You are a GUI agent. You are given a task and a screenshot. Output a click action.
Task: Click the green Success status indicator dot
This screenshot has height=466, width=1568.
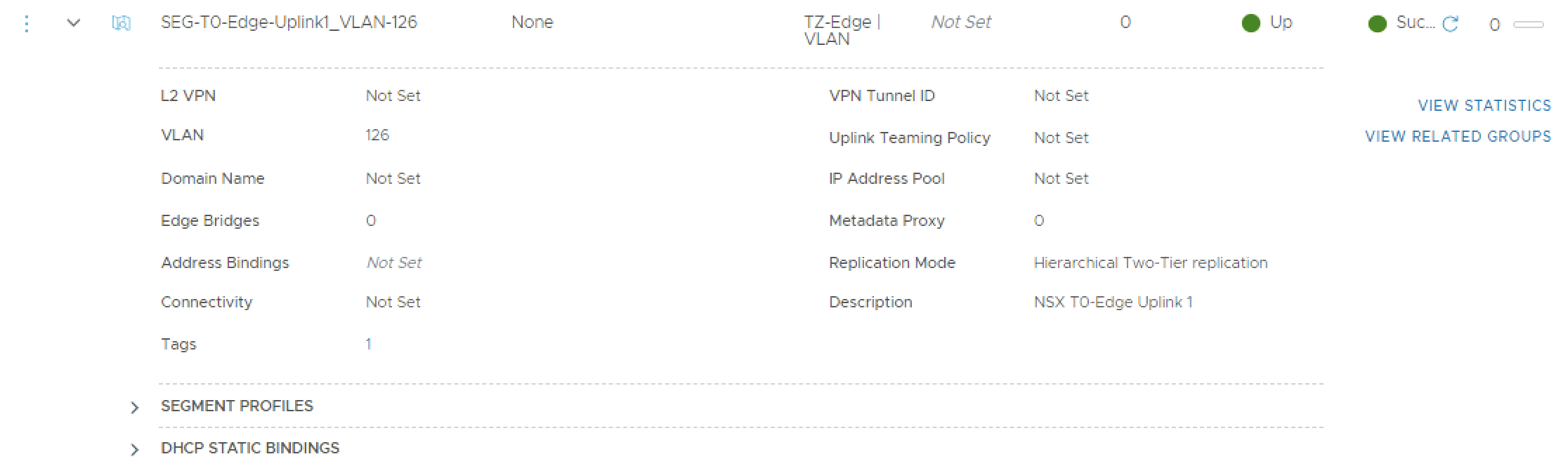point(1378,24)
